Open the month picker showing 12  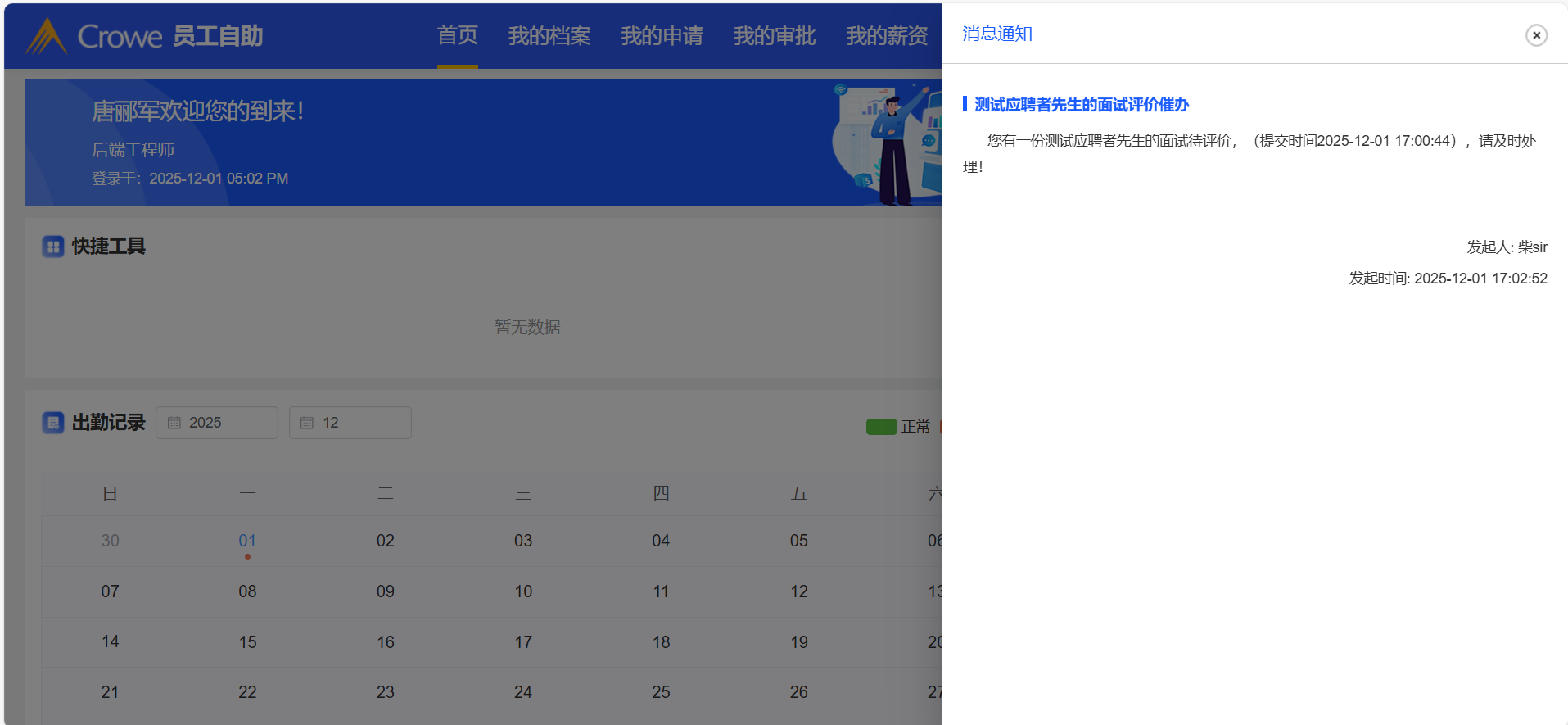[x=350, y=423]
